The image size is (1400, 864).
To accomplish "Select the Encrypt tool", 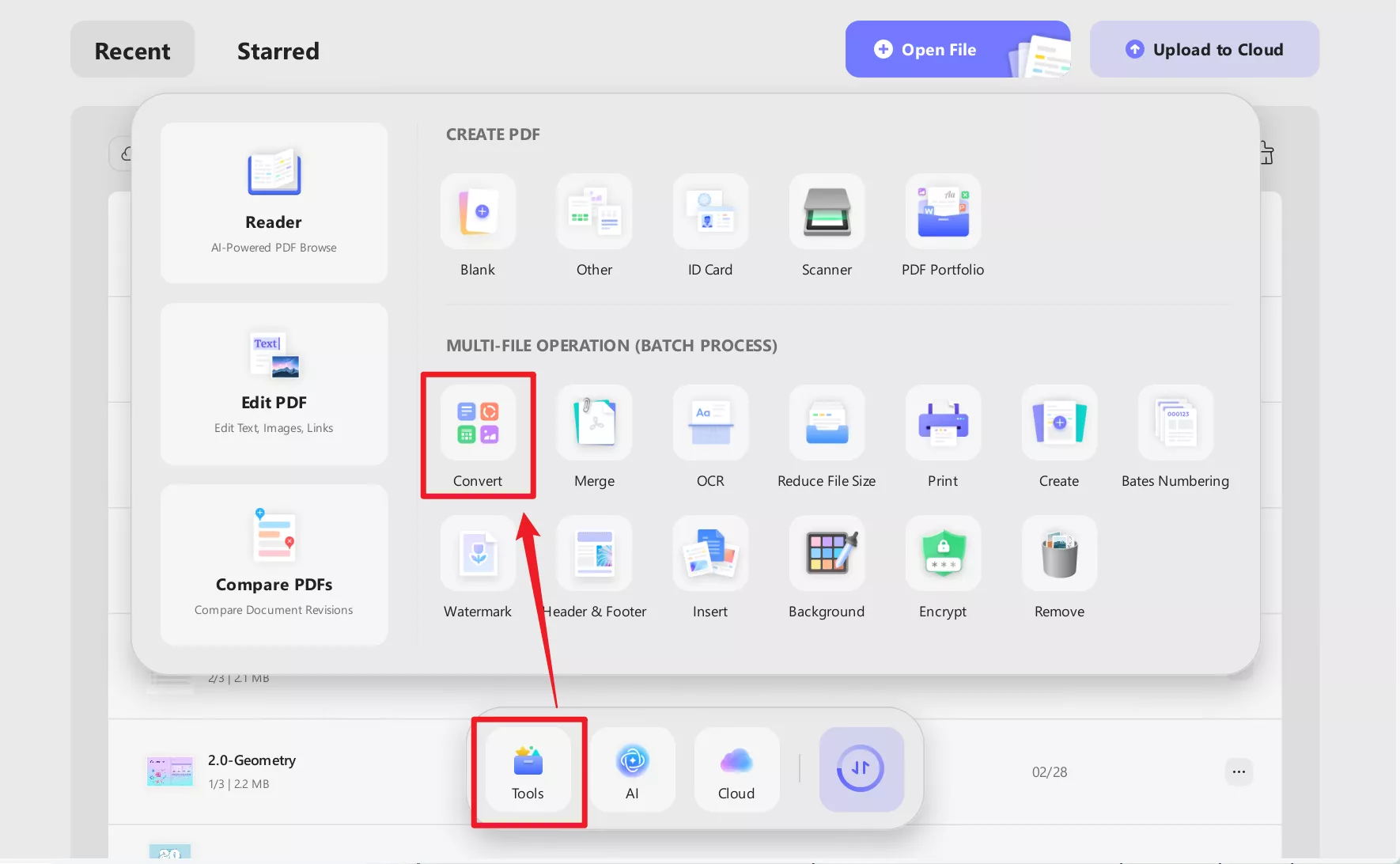I will click(x=943, y=553).
